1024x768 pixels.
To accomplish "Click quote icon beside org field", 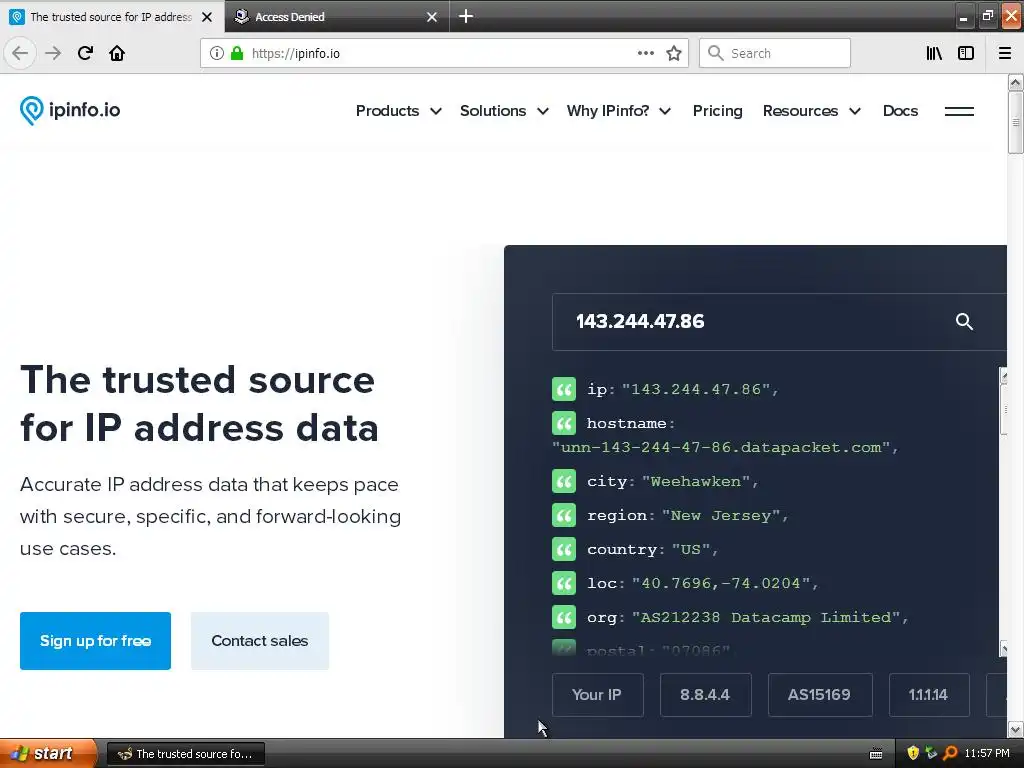I will 564,617.
